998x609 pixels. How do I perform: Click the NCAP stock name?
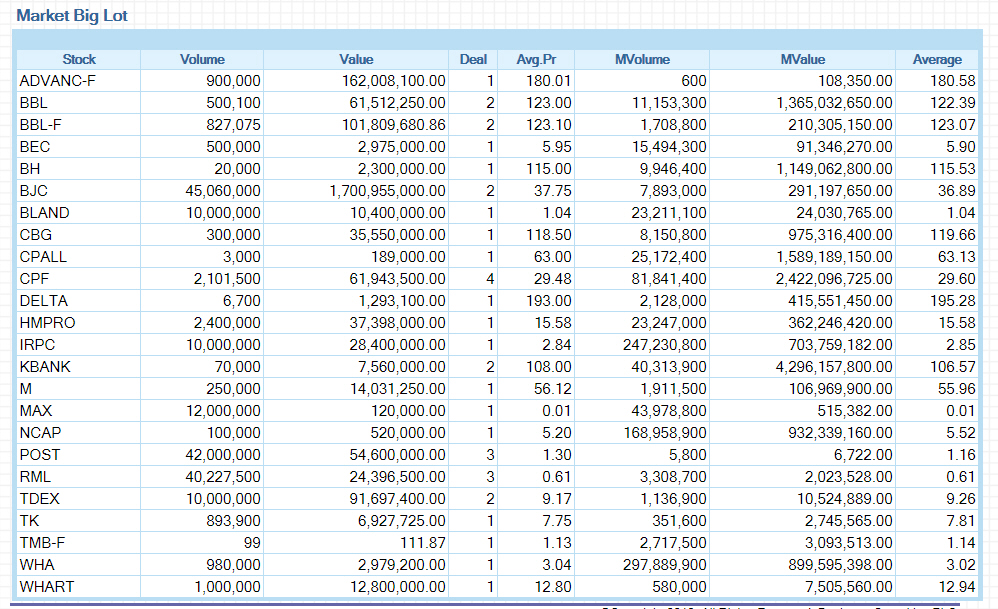point(41,433)
